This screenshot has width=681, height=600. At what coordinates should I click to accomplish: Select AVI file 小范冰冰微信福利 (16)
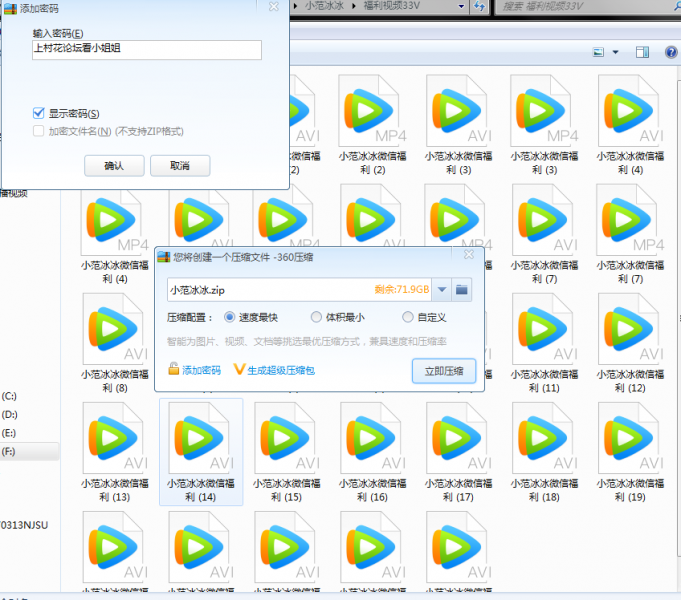point(372,452)
